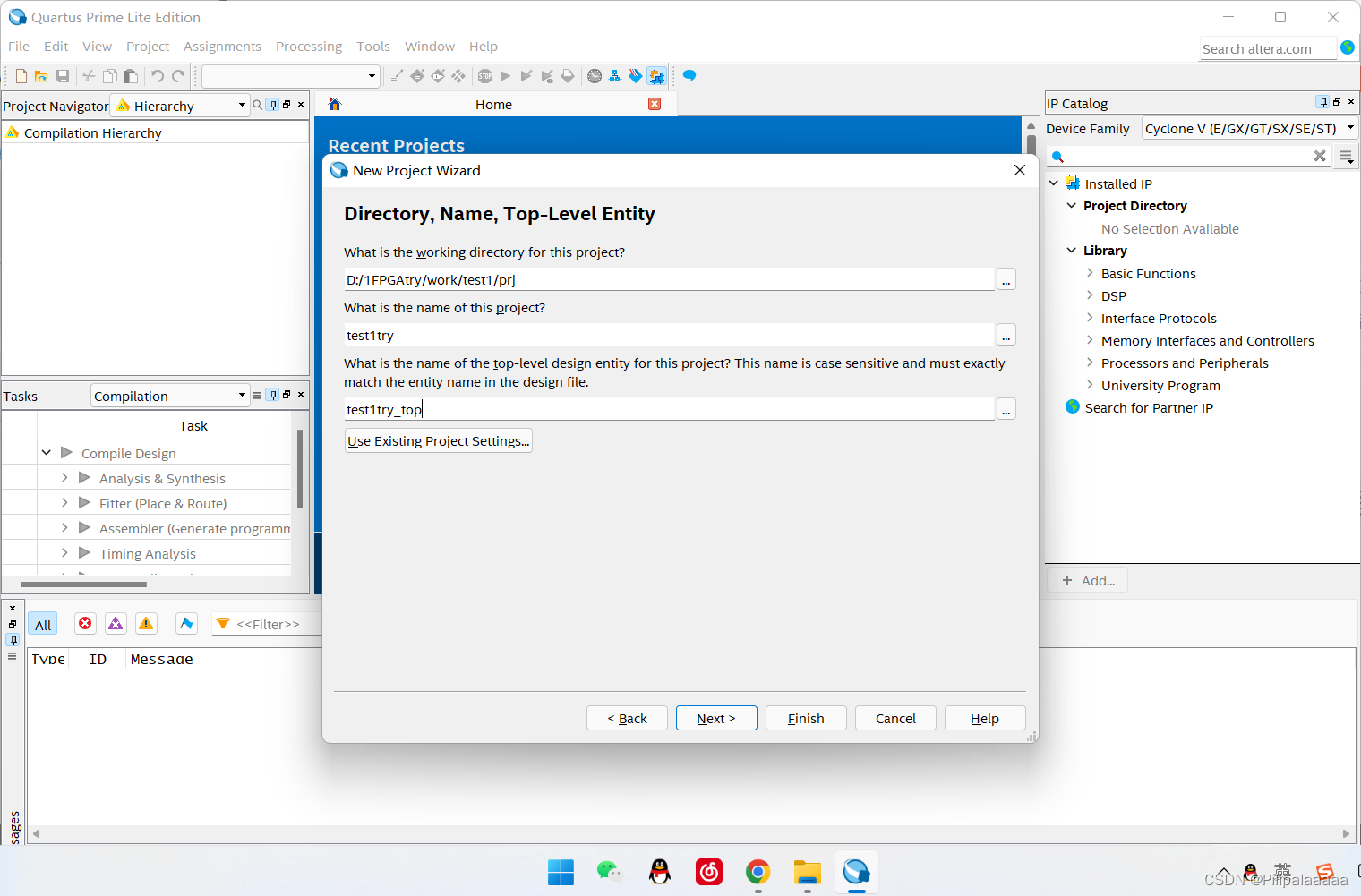Click Back in New Project Wizard

tap(627, 718)
